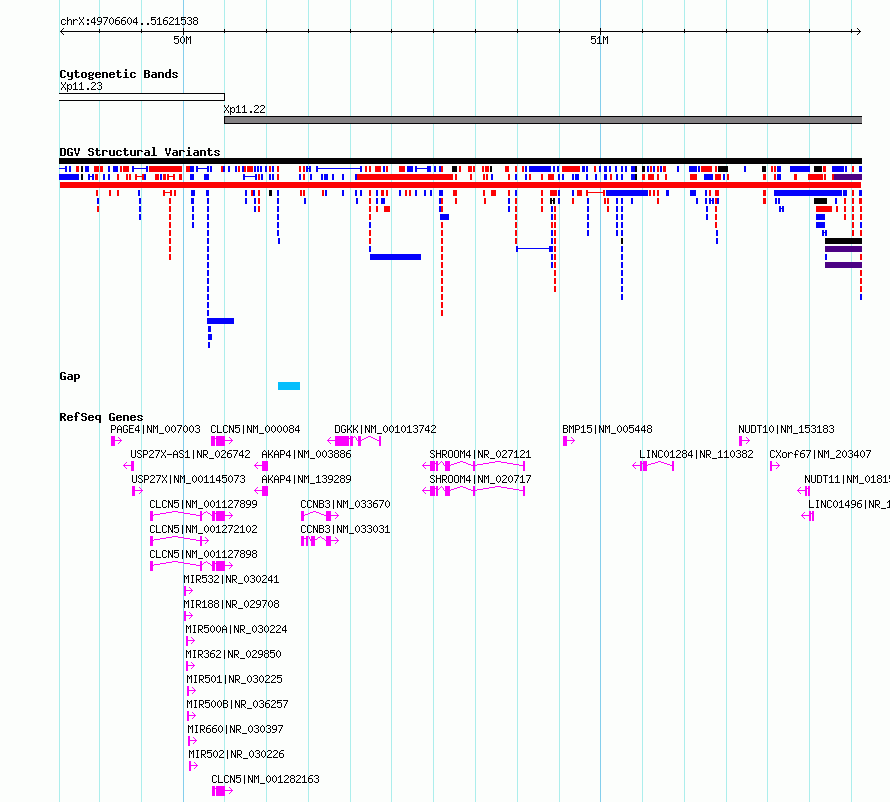
Task: Open the Cytogenetic Bands track title
Action: tap(119, 74)
